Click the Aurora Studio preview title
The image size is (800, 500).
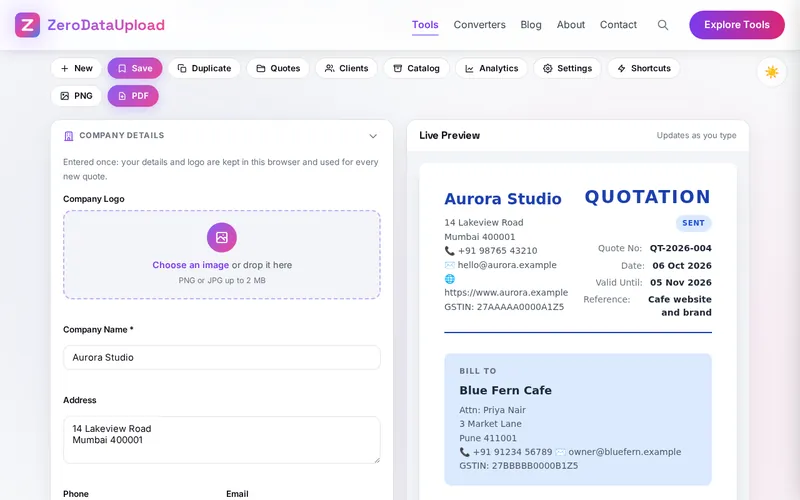point(503,198)
